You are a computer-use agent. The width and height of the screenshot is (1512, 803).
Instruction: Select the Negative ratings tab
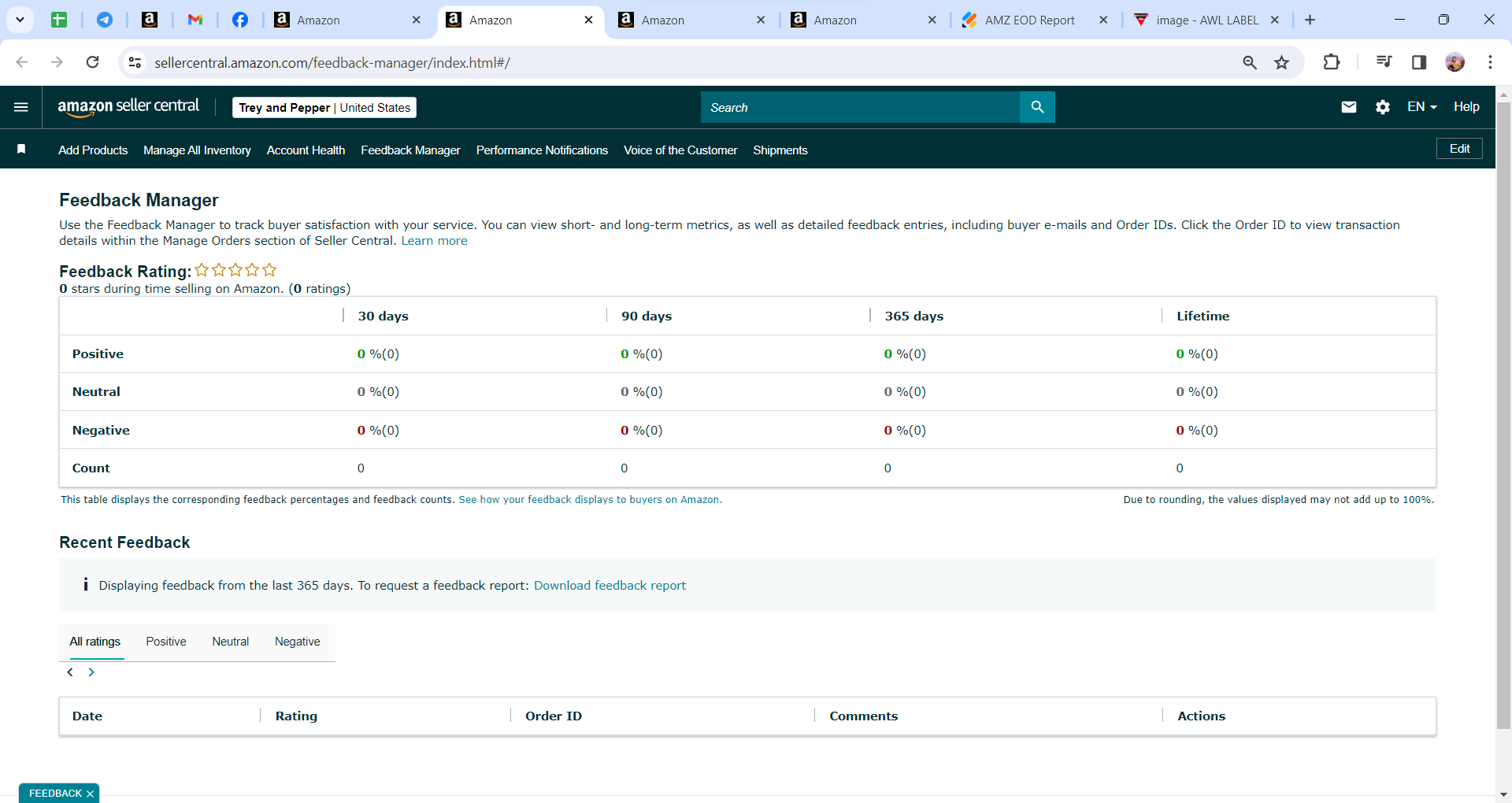(x=298, y=642)
